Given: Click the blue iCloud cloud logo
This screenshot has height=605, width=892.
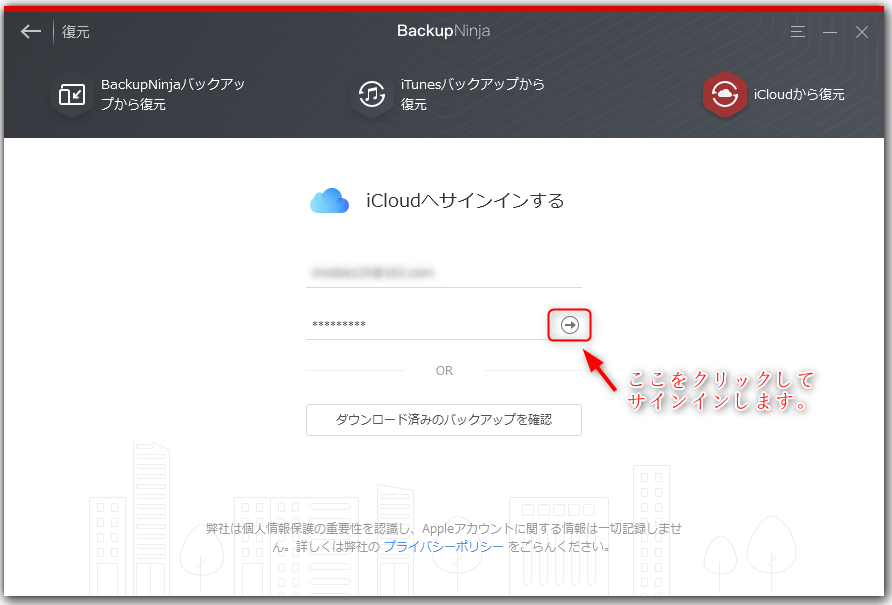Looking at the screenshot, I should click(329, 201).
